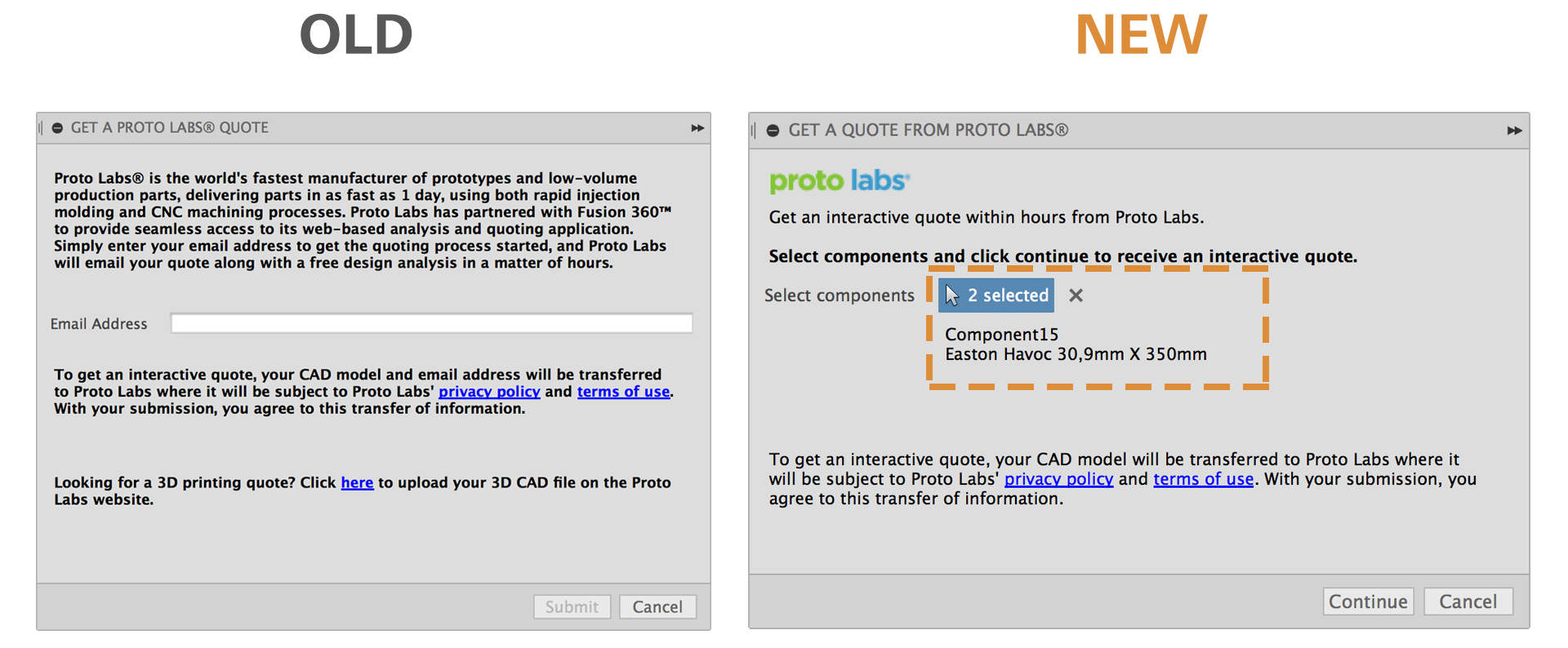Viewport: 1568px width, 648px height.
Task: Click the Email Address input field
Action: tap(431, 323)
